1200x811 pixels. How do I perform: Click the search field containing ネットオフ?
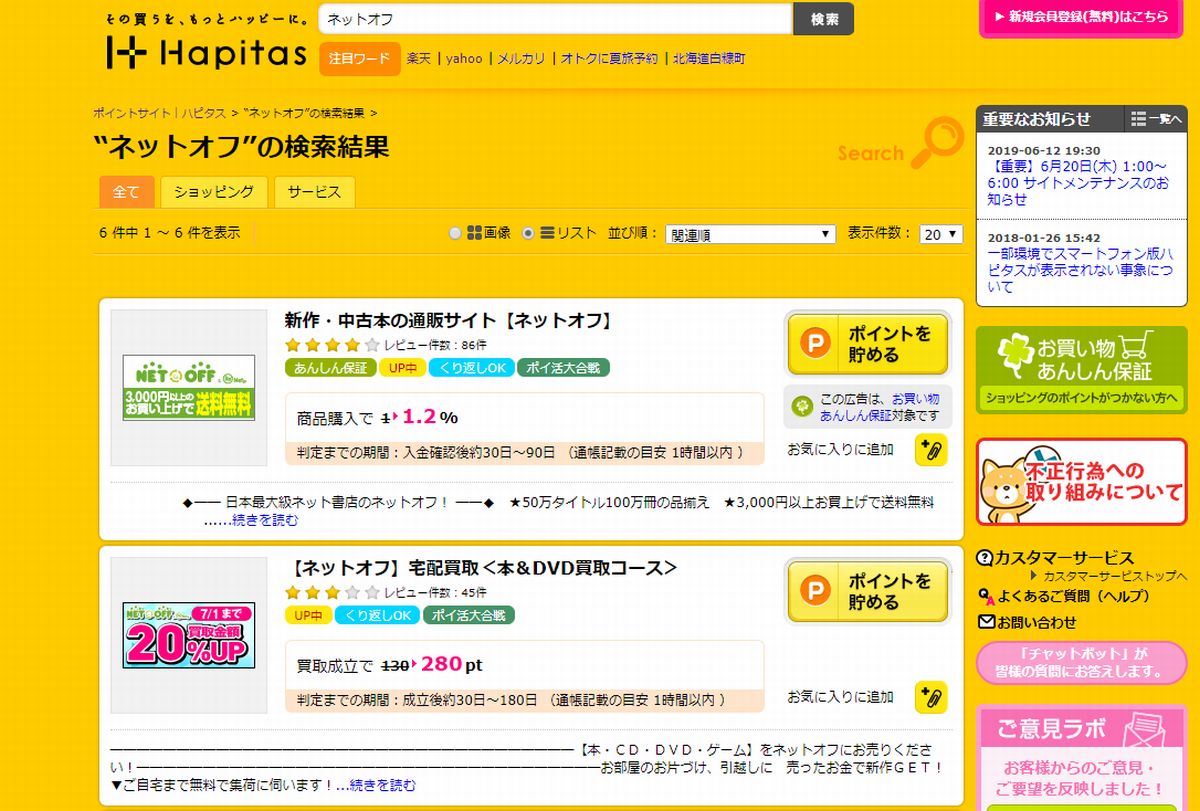click(555, 19)
